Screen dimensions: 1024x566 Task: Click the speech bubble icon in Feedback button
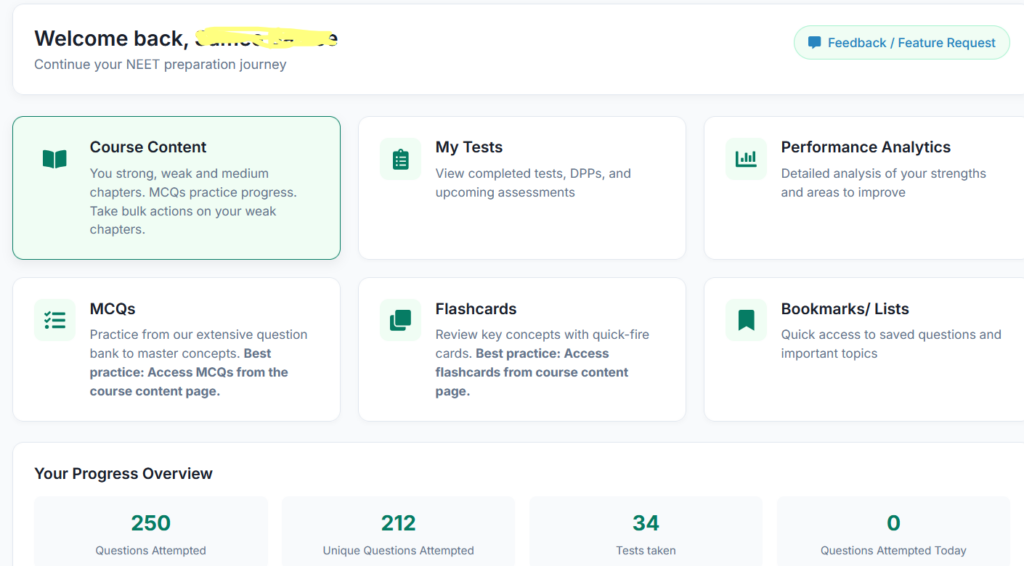[814, 42]
